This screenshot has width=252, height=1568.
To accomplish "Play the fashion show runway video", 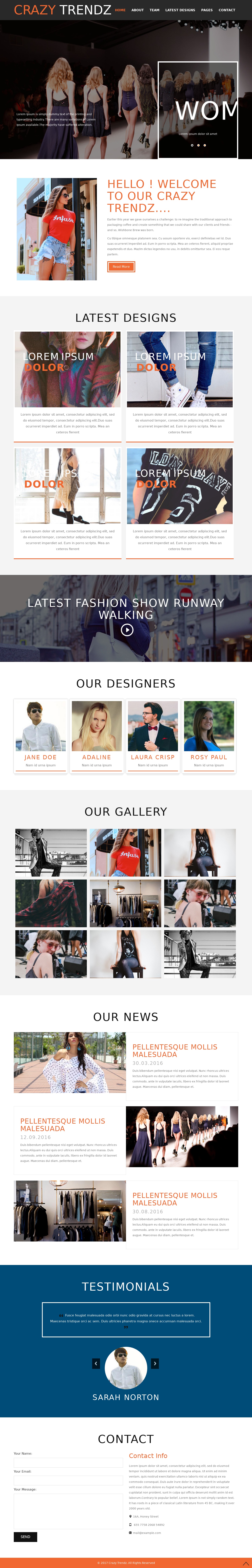I will [x=126, y=630].
